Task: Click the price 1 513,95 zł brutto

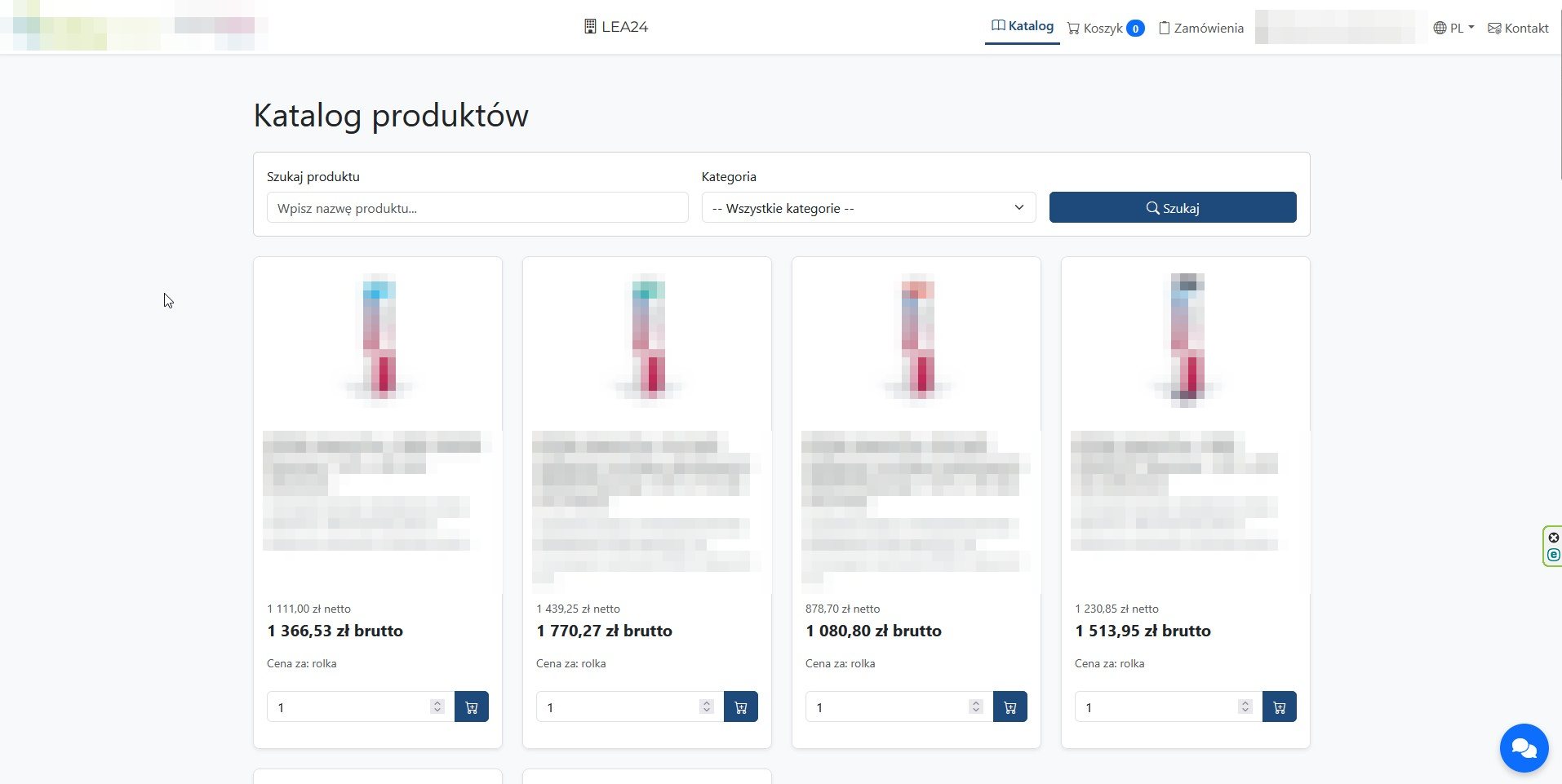Action: pos(1143,631)
